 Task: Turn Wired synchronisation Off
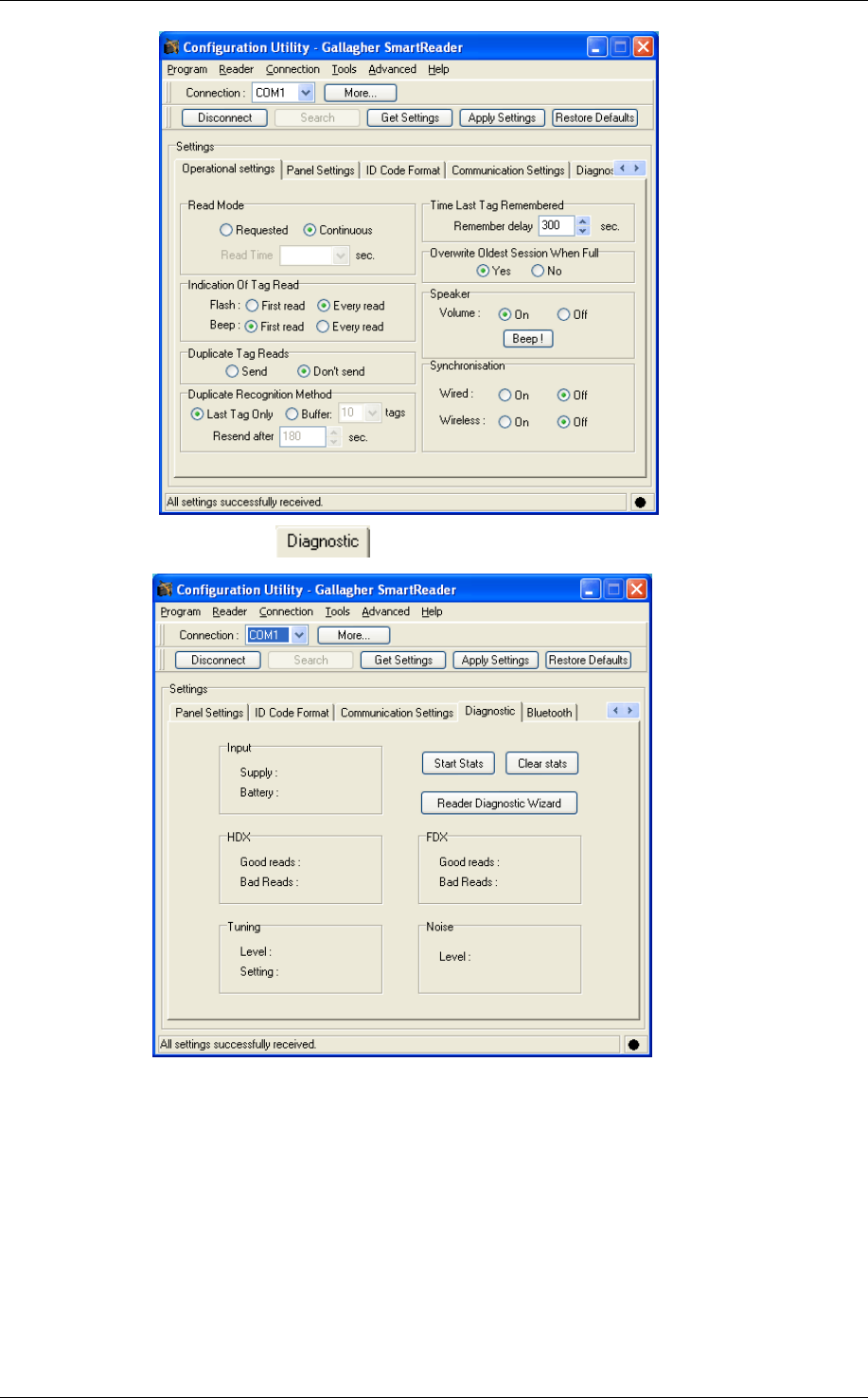[563, 396]
